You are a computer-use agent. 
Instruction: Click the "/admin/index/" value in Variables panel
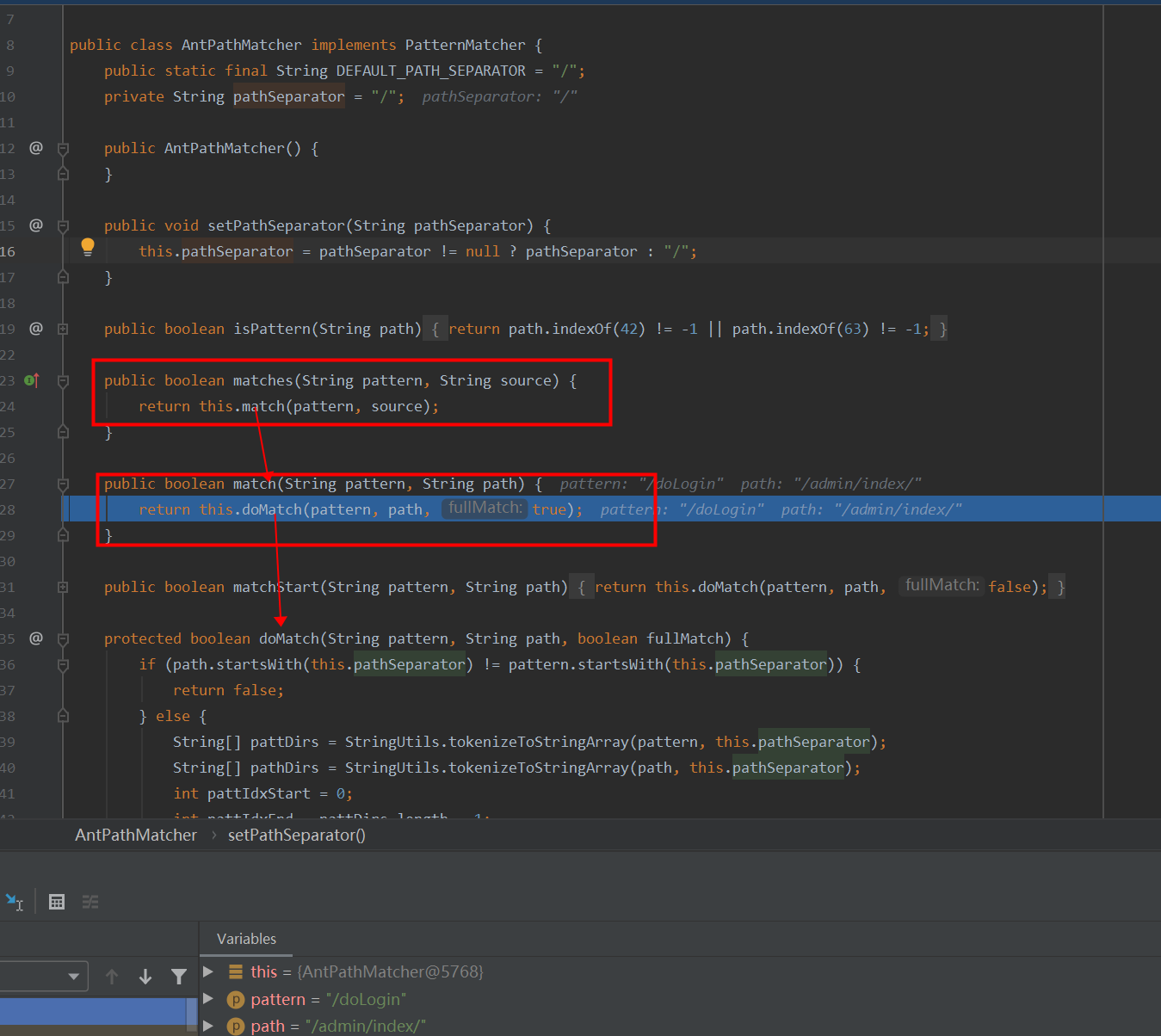tap(365, 1026)
